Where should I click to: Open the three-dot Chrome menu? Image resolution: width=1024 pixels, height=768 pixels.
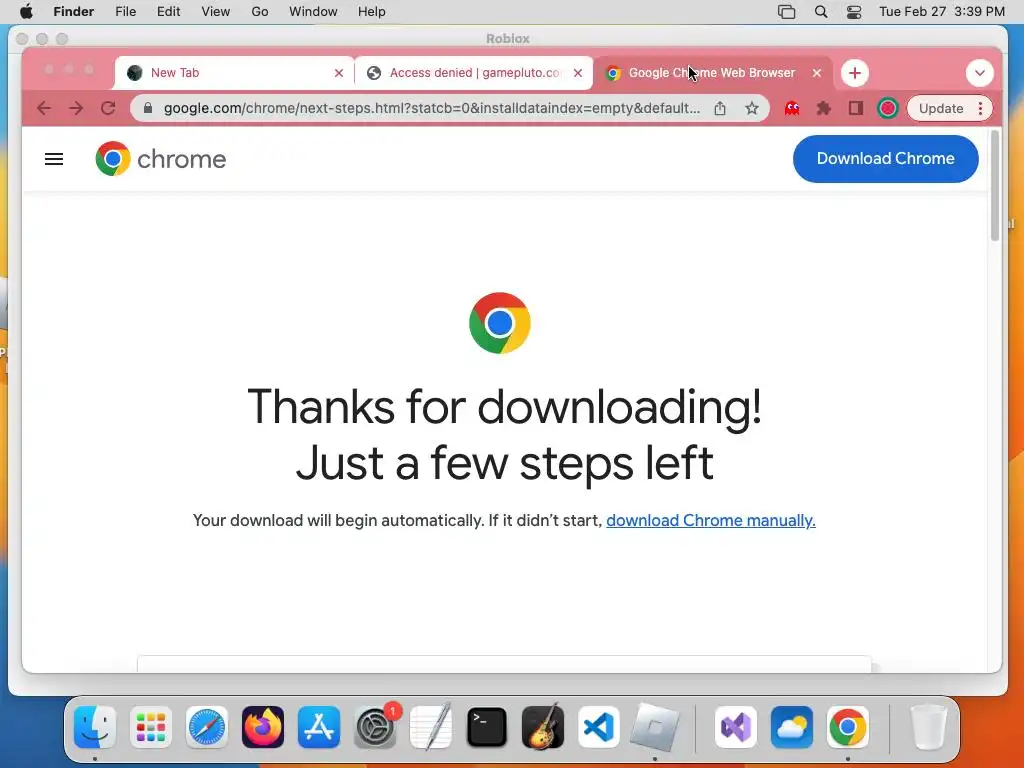coord(980,108)
